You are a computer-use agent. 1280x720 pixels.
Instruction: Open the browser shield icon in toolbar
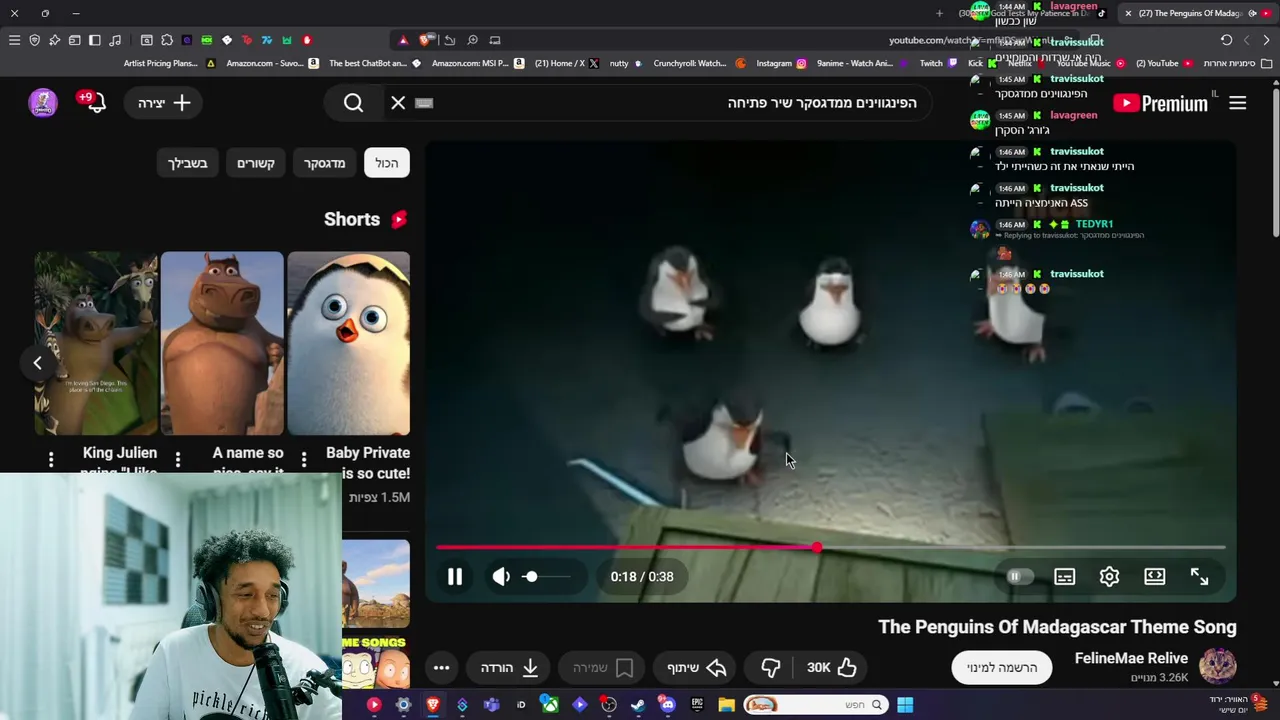tap(34, 40)
